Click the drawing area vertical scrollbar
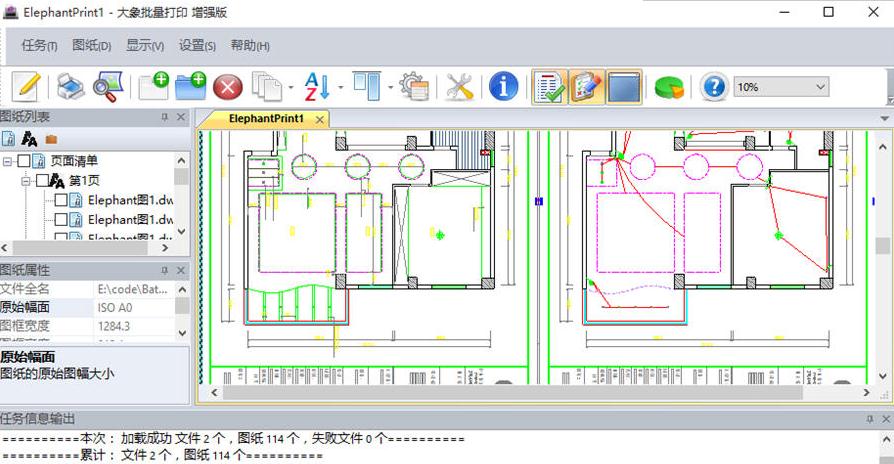 click(882, 245)
